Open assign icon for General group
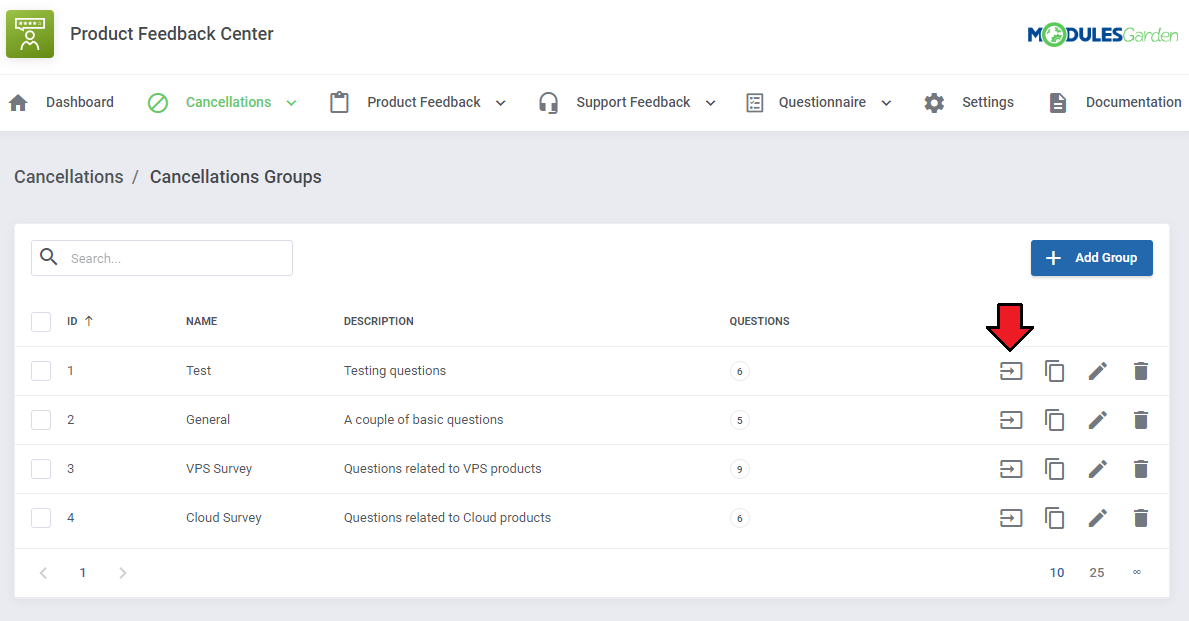This screenshot has height=621, width=1189. click(1011, 420)
